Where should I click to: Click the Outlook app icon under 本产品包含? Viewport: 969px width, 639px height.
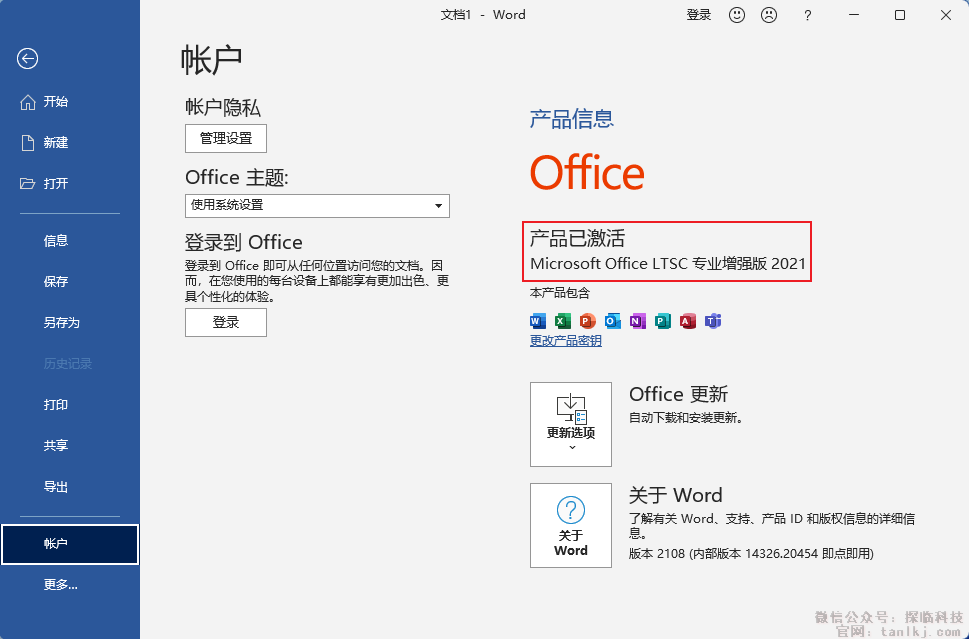612,321
